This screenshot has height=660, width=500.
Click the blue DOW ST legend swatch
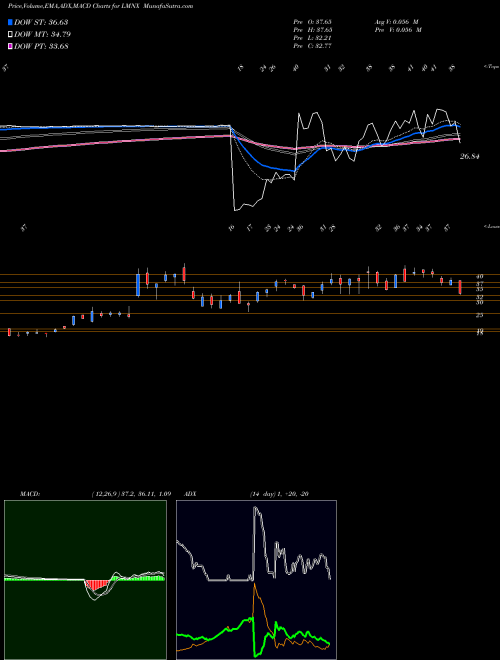click(x=11, y=22)
